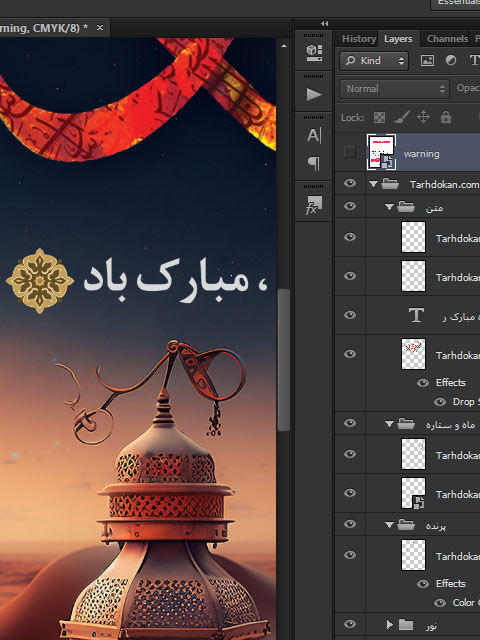Open the Actions play panel icon
This screenshot has height=640, width=480.
point(314,94)
